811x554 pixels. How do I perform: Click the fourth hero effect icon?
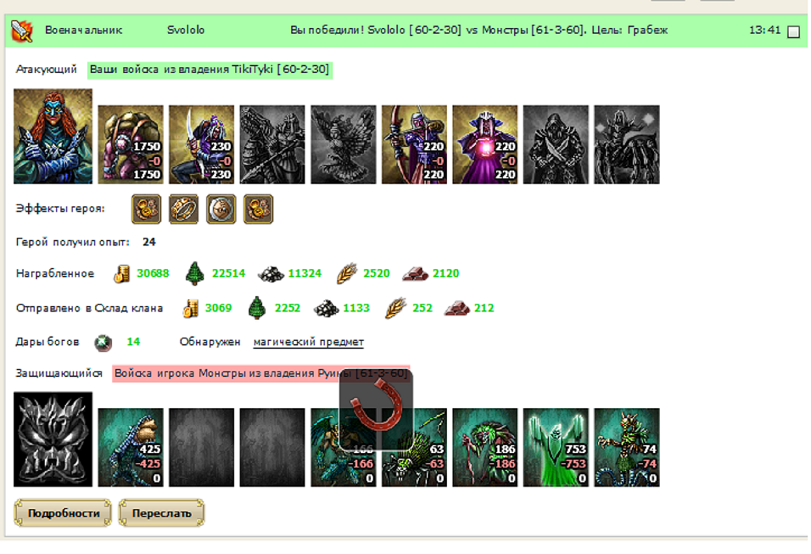258,209
